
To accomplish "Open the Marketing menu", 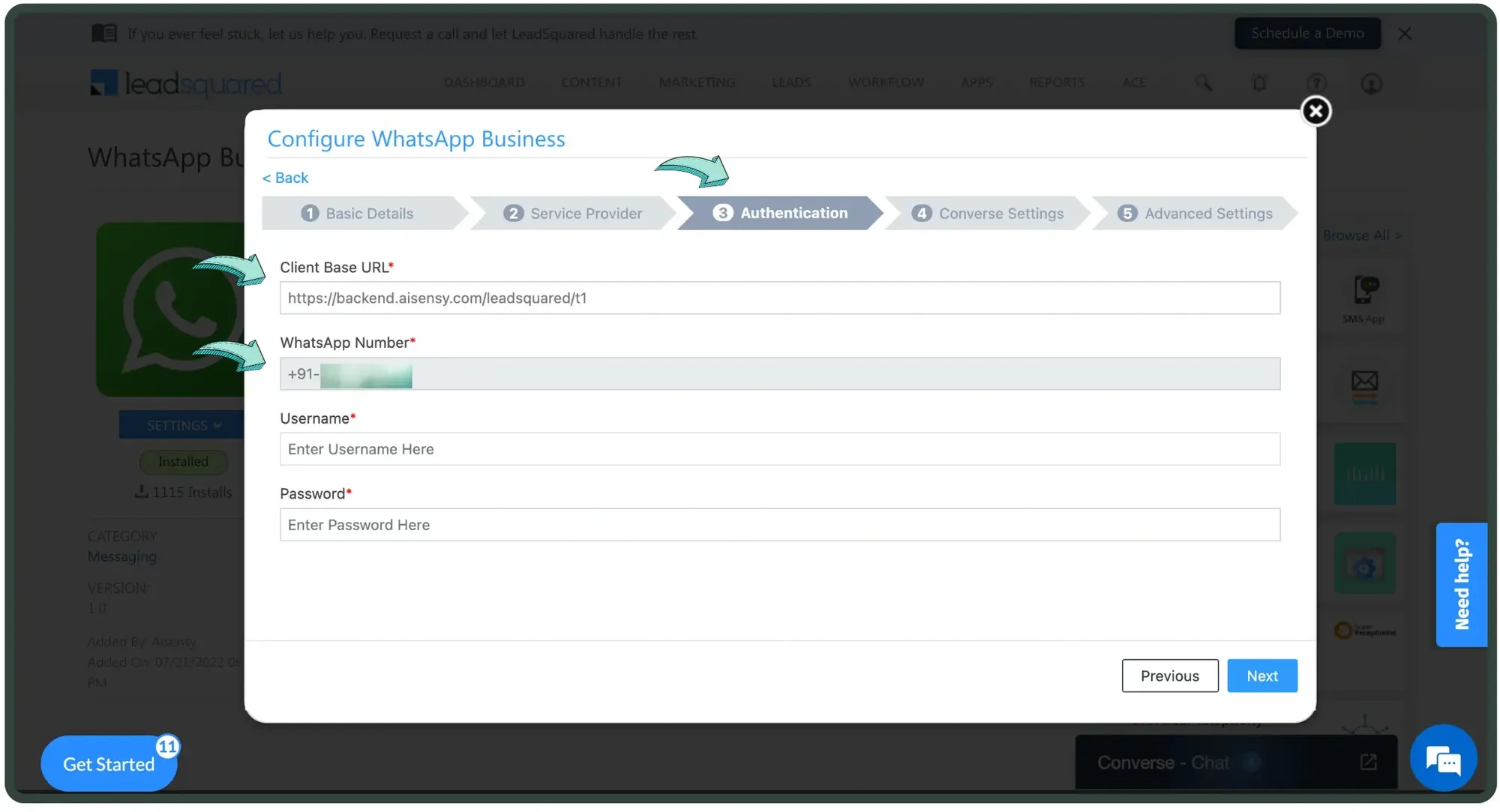I will coord(697,82).
